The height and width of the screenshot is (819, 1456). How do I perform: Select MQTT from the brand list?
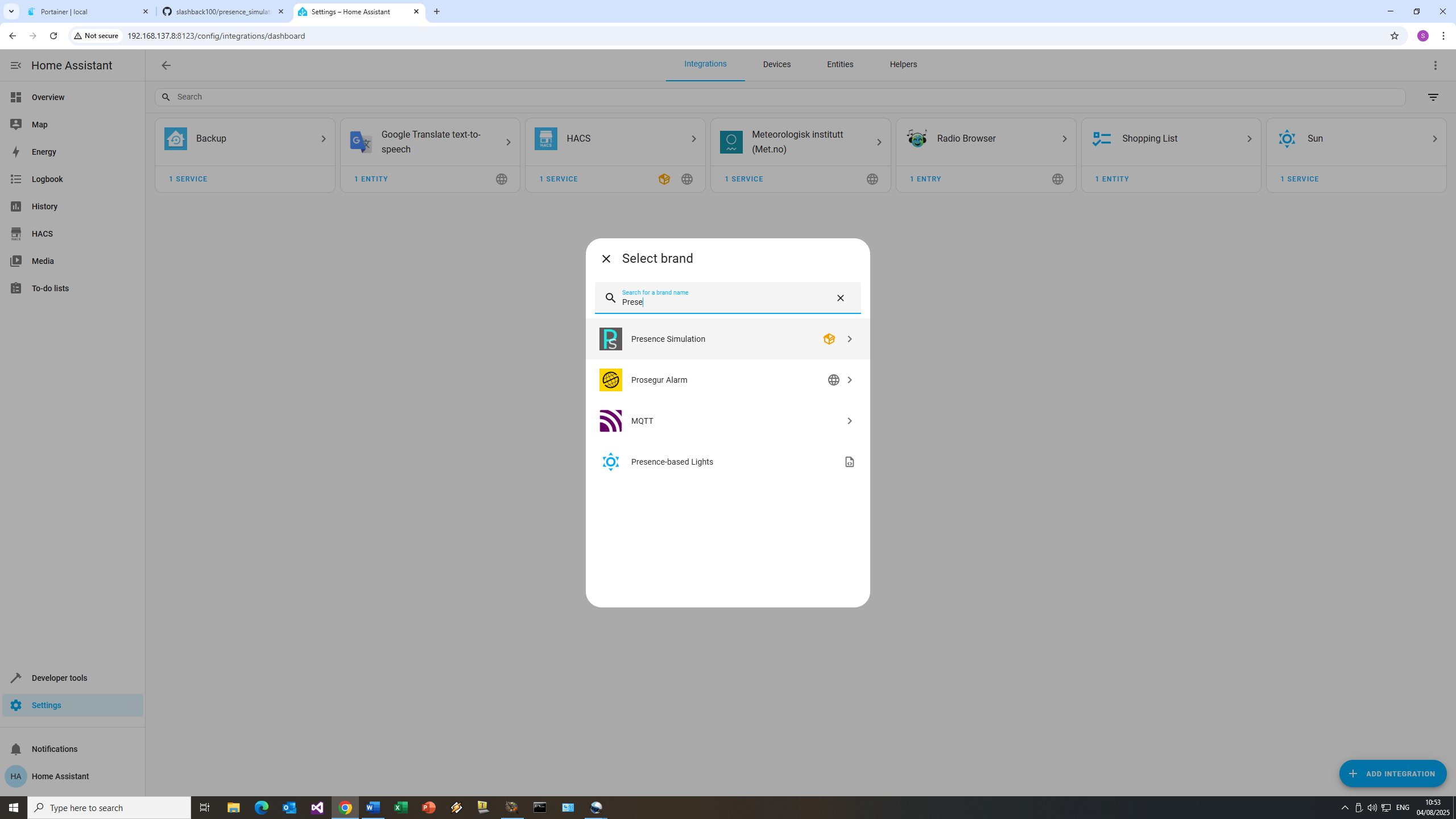tap(727, 421)
